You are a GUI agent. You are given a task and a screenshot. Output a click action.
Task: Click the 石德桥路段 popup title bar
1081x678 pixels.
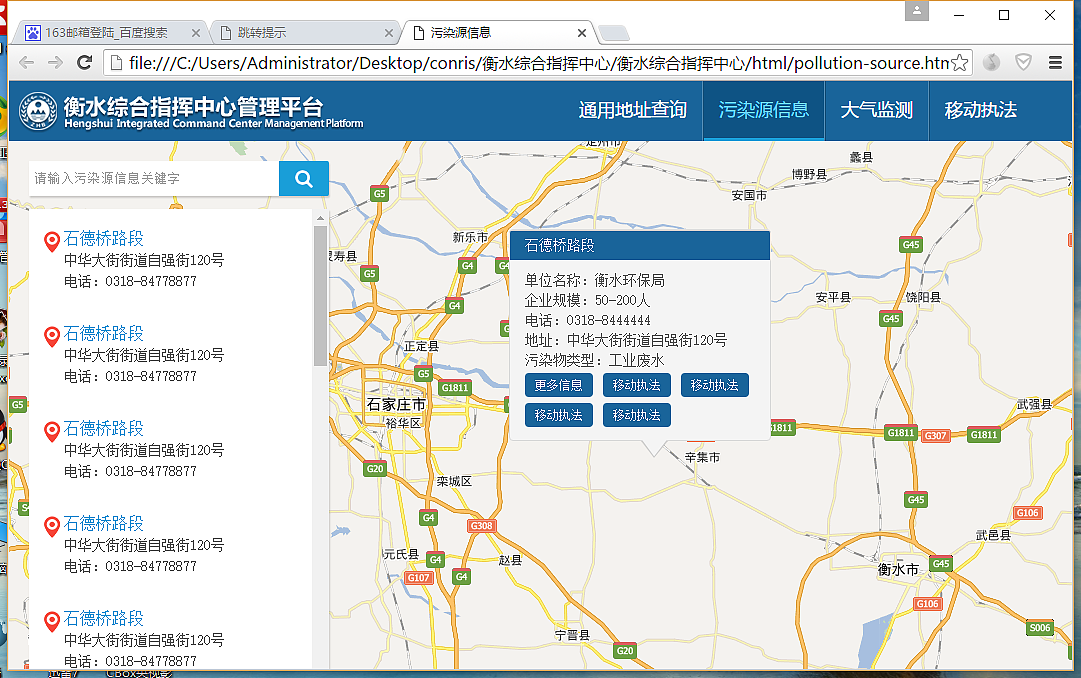click(x=640, y=246)
